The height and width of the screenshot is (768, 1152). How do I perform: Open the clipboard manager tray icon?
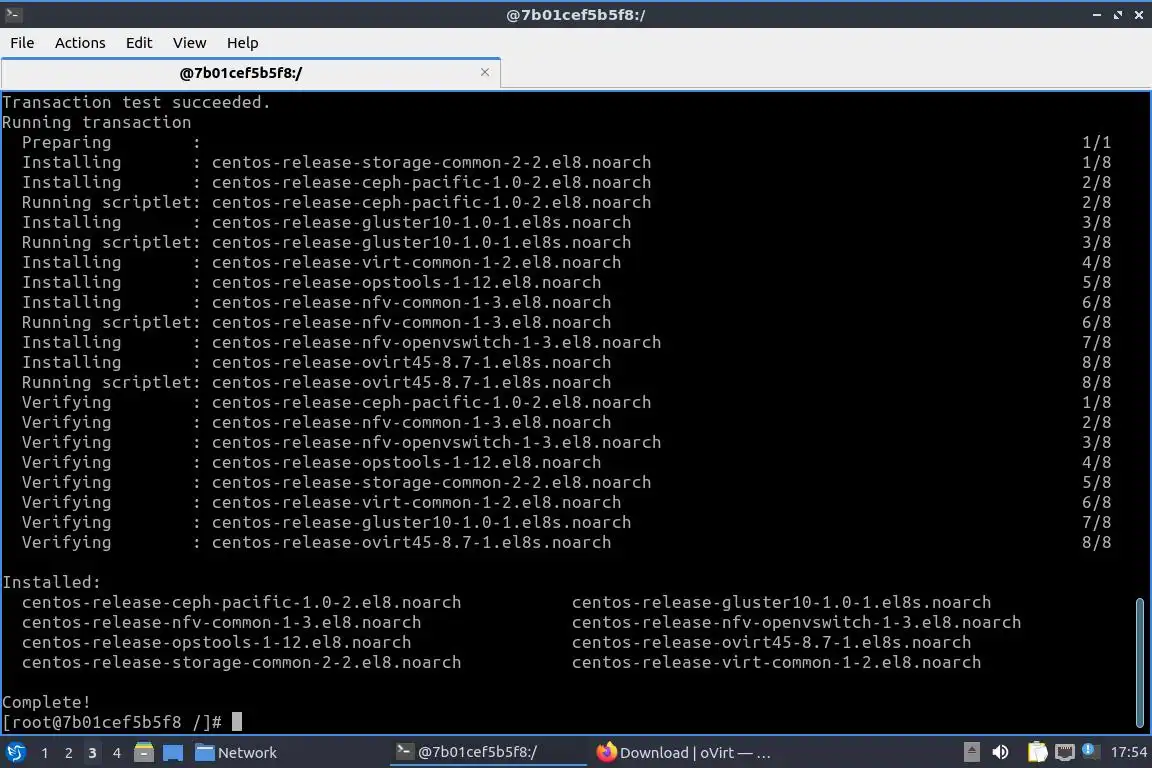(x=1037, y=752)
